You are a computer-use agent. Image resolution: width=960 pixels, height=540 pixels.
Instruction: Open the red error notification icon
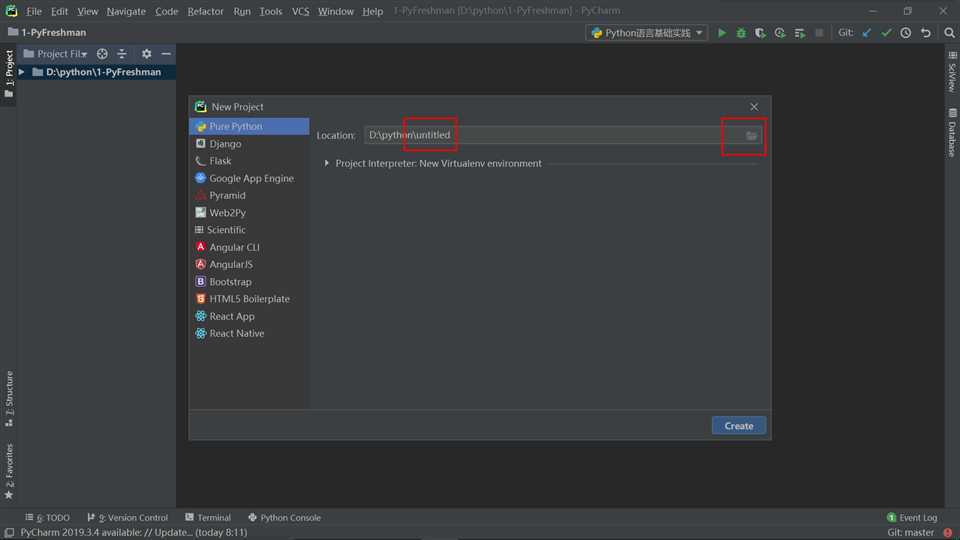point(948,533)
